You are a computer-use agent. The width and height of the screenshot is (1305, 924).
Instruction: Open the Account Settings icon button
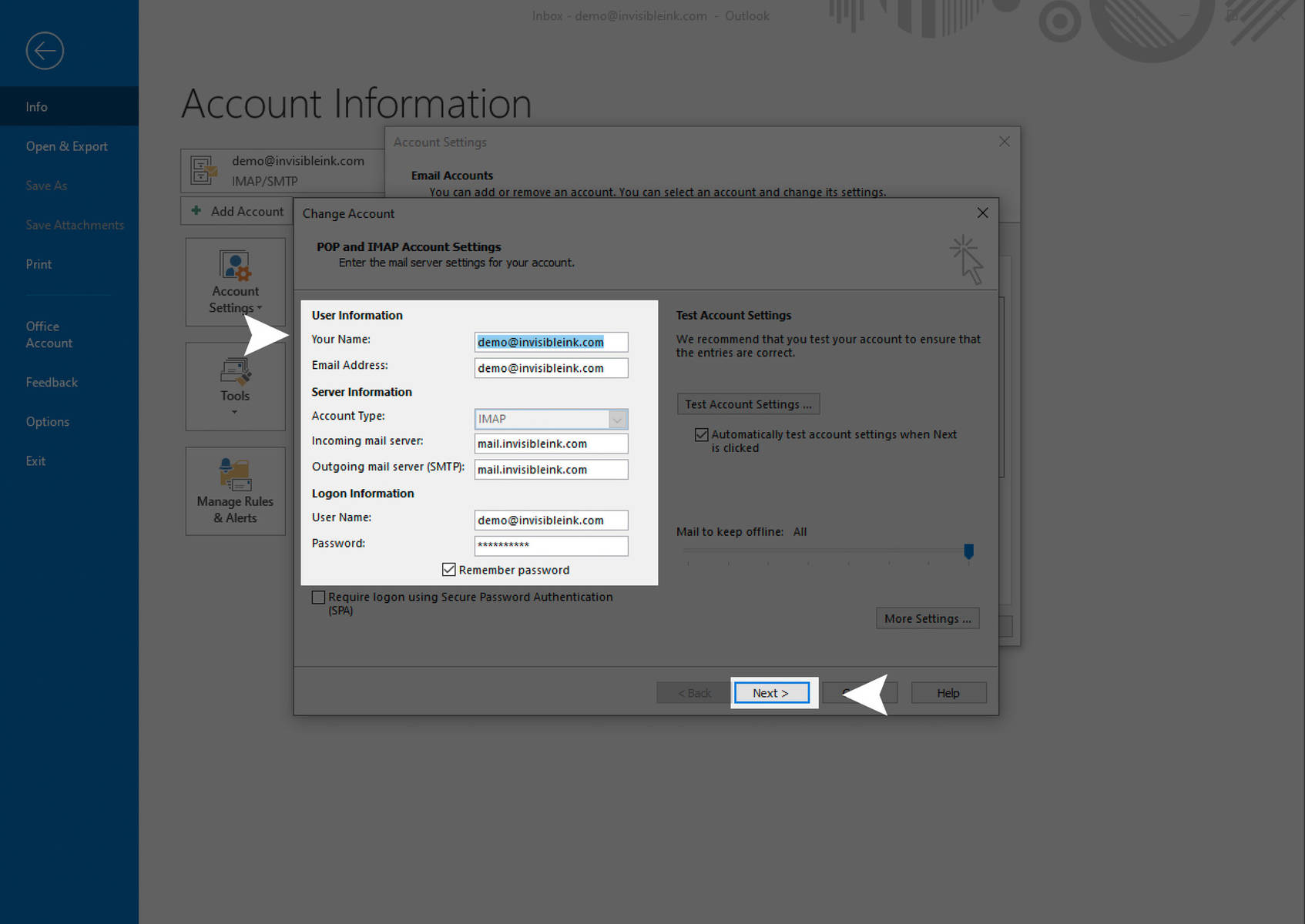point(235,282)
